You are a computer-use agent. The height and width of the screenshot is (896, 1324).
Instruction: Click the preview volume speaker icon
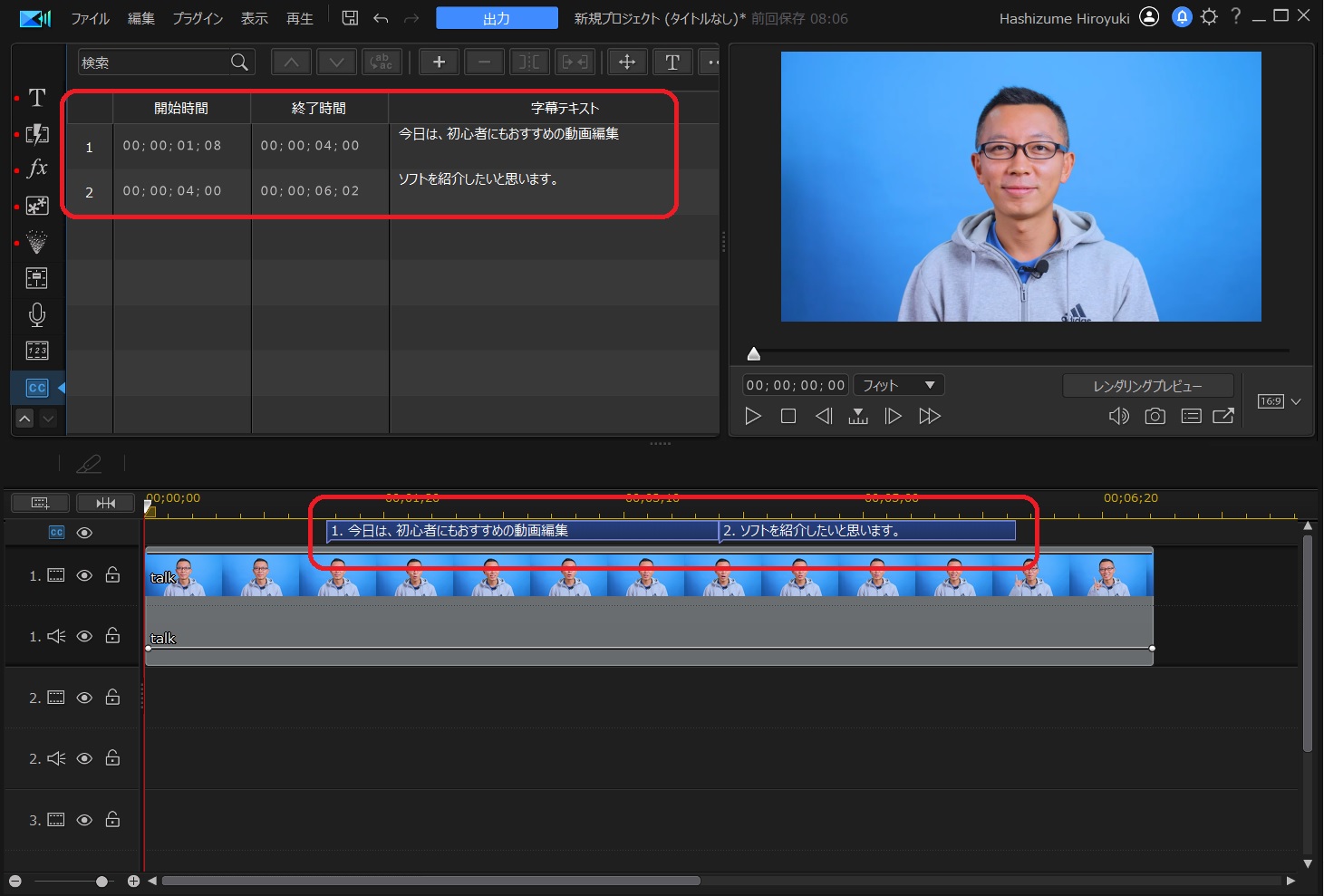1118,416
